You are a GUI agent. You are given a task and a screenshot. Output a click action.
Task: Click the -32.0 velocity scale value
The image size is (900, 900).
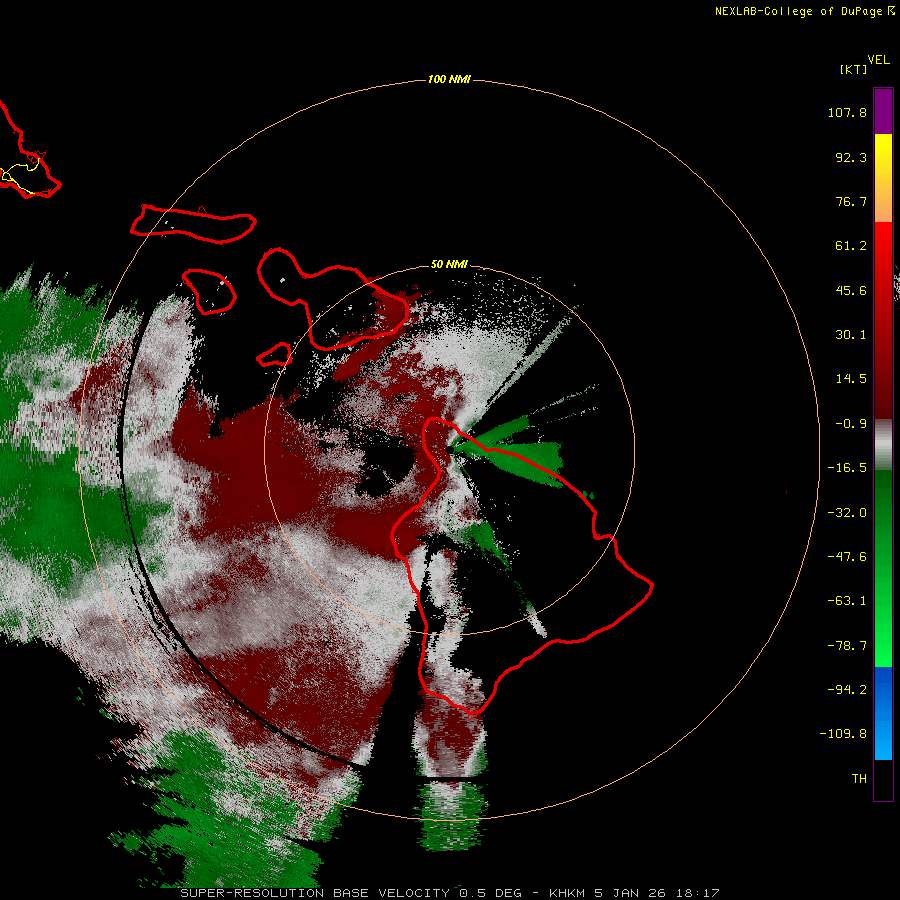847,513
